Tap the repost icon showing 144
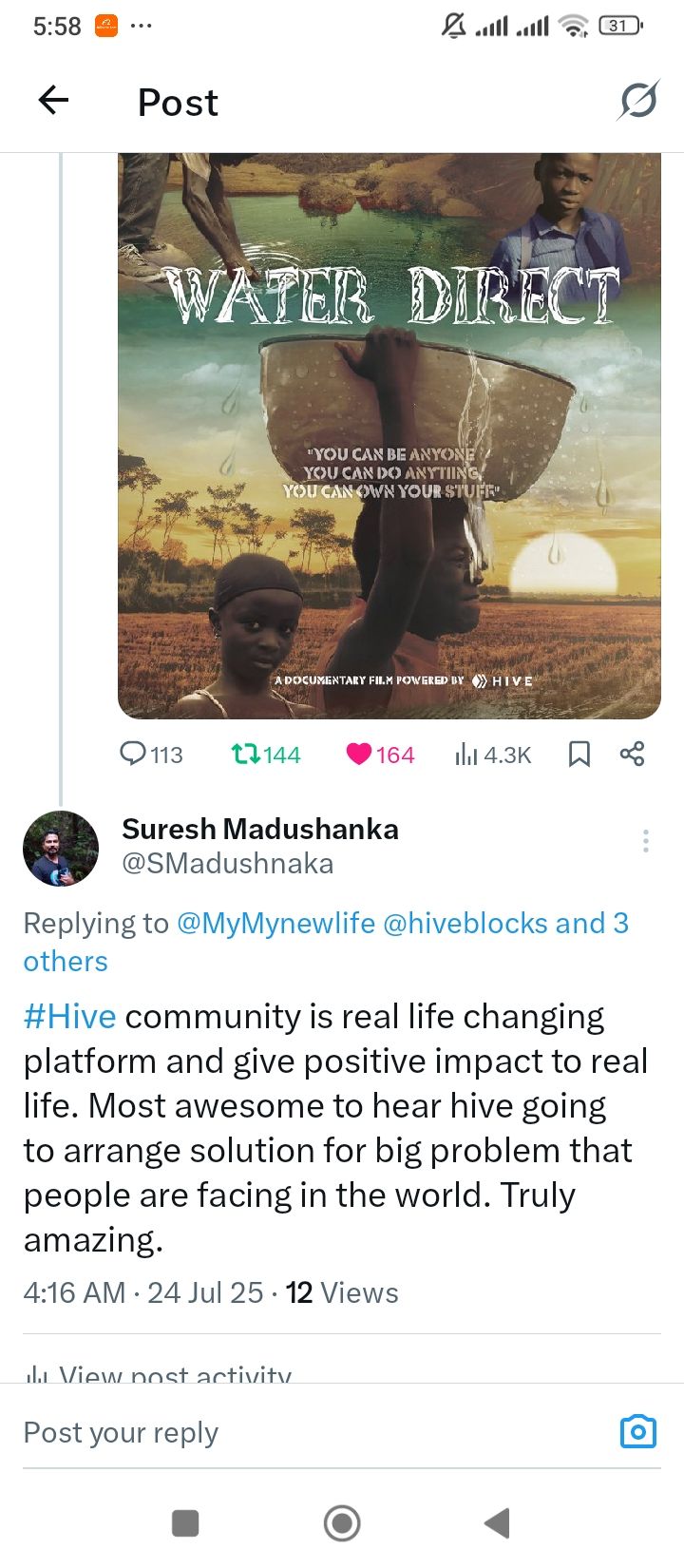This screenshot has height=1568, width=684. pyautogui.click(x=266, y=755)
